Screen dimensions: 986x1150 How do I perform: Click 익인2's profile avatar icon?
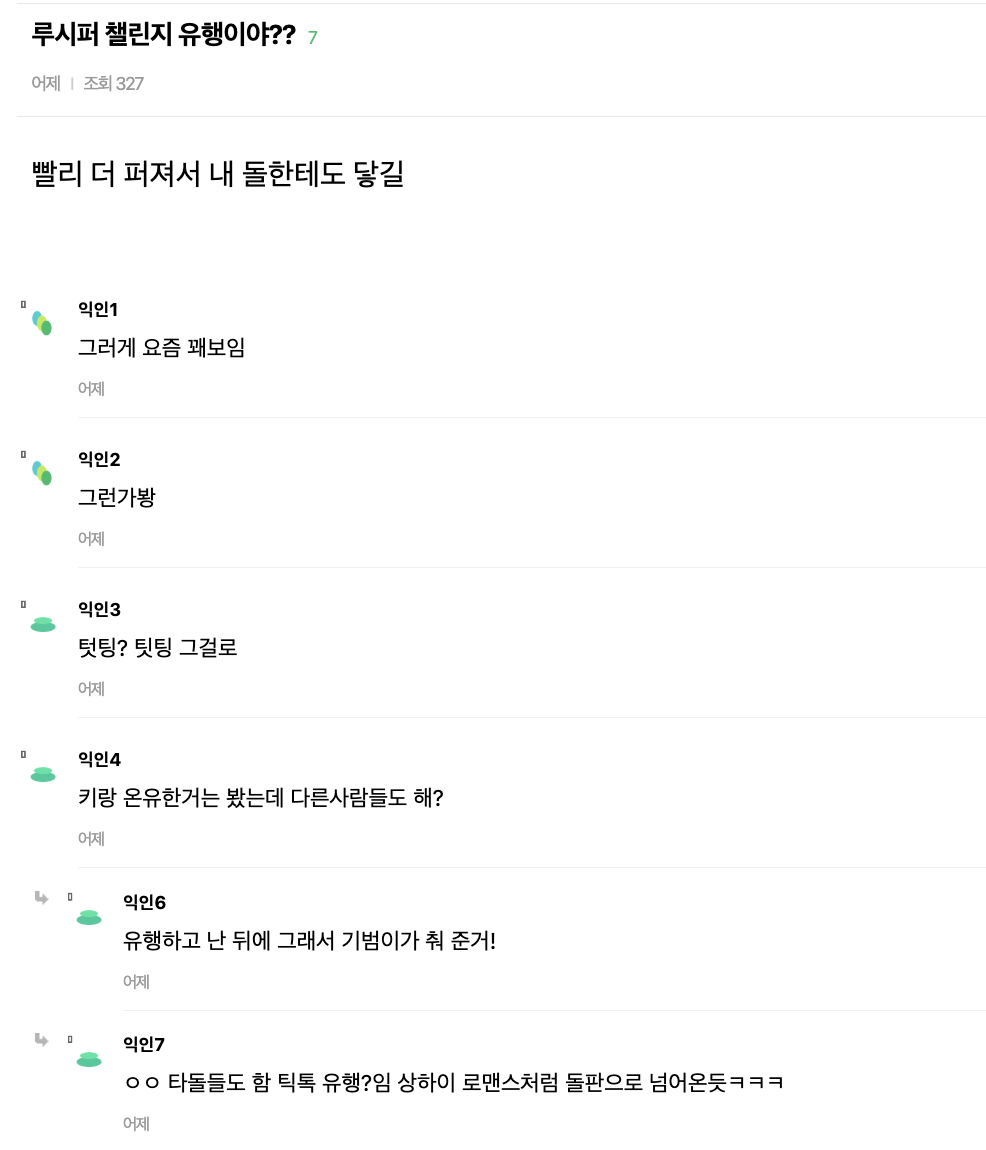[x=42, y=473]
